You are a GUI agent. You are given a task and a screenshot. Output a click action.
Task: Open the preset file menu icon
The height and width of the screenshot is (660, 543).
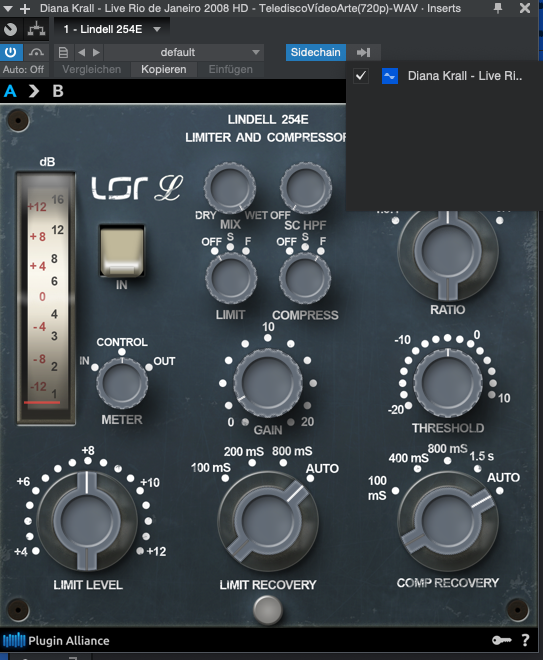coord(63,53)
